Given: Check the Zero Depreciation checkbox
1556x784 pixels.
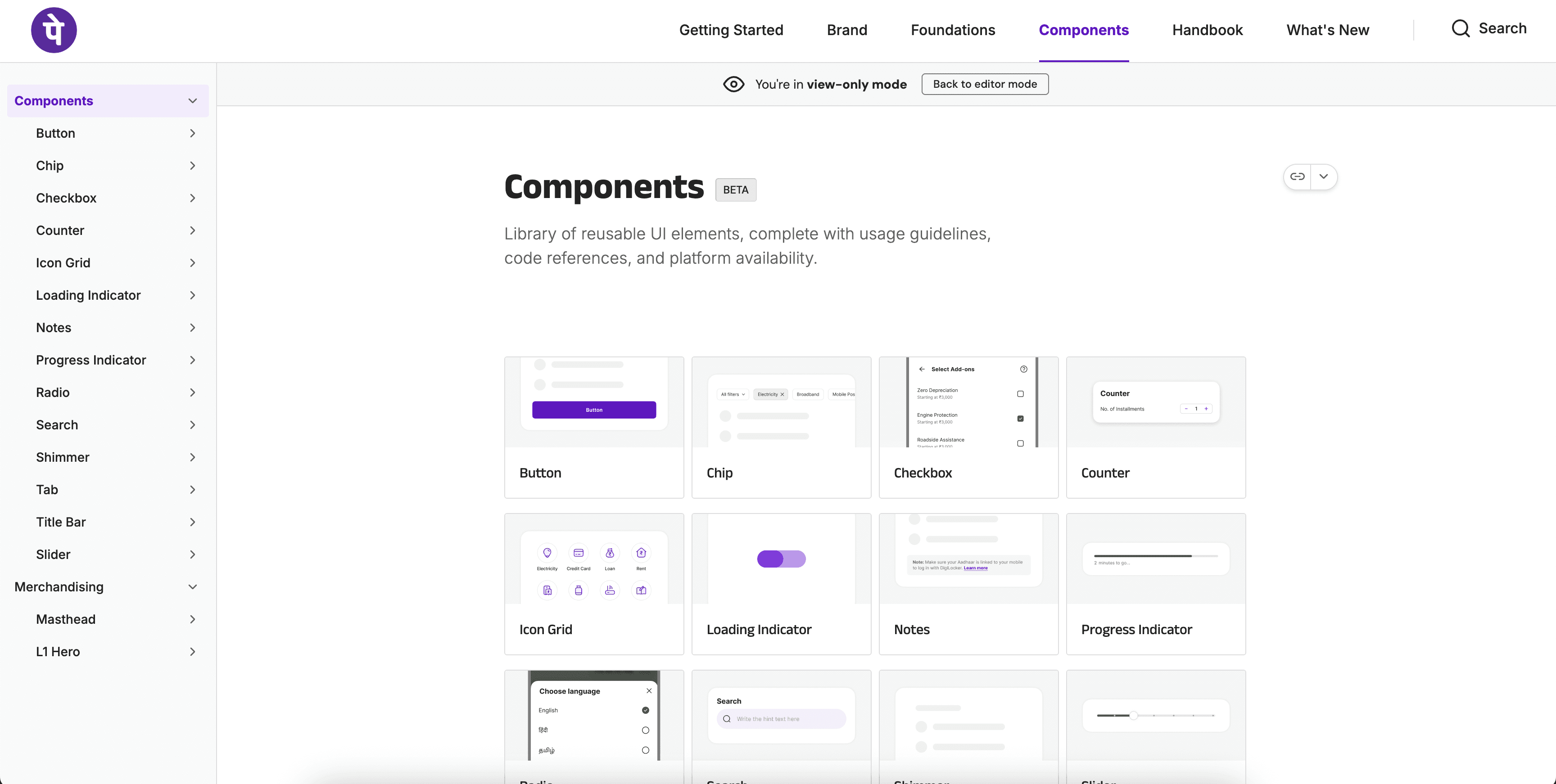Looking at the screenshot, I should (1020, 394).
